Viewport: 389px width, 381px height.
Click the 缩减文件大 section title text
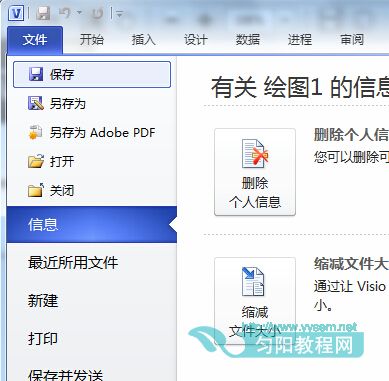point(351,264)
